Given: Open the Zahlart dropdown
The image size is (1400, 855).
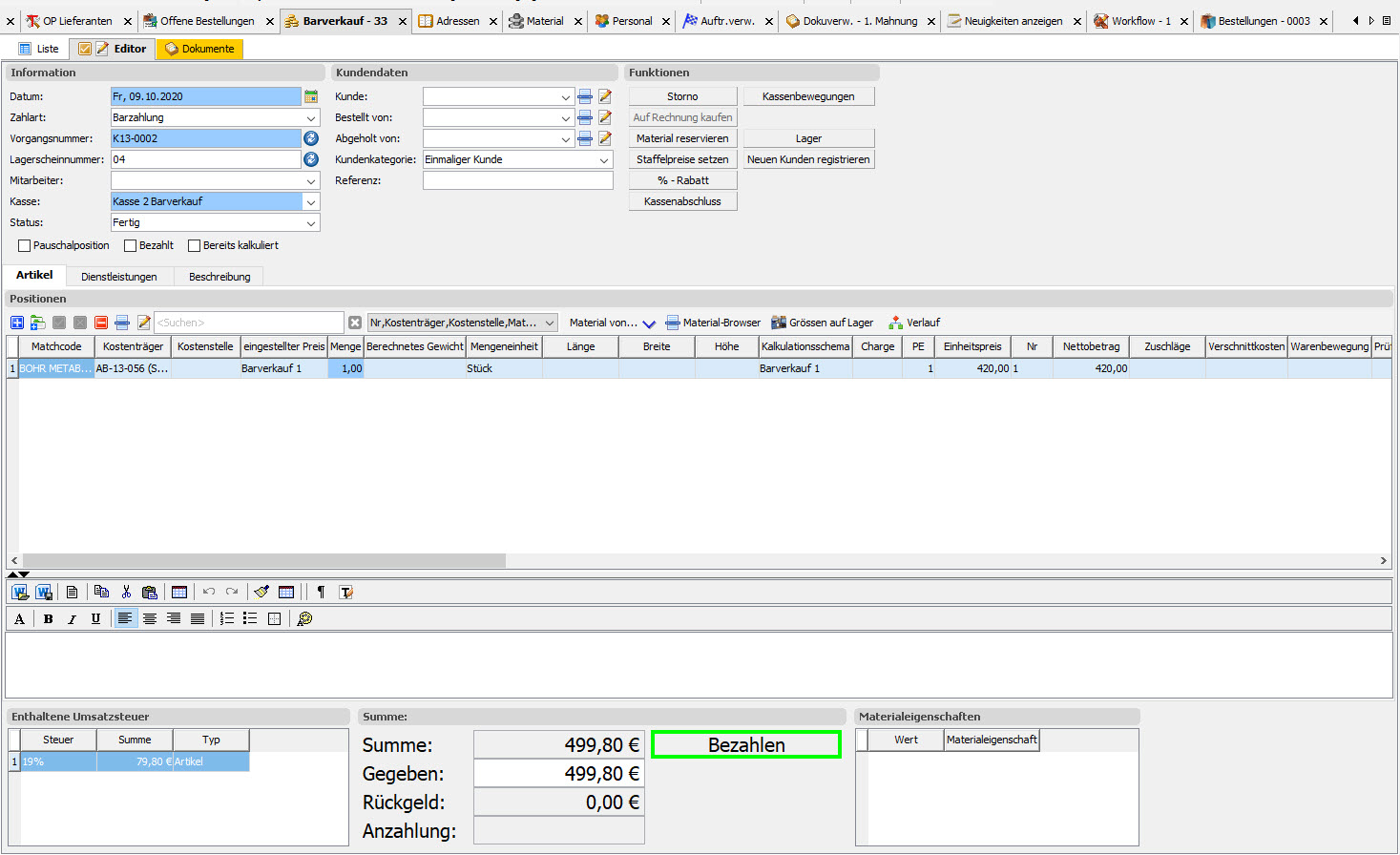Looking at the screenshot, I should pyautogui.click(x=311, y=118).
